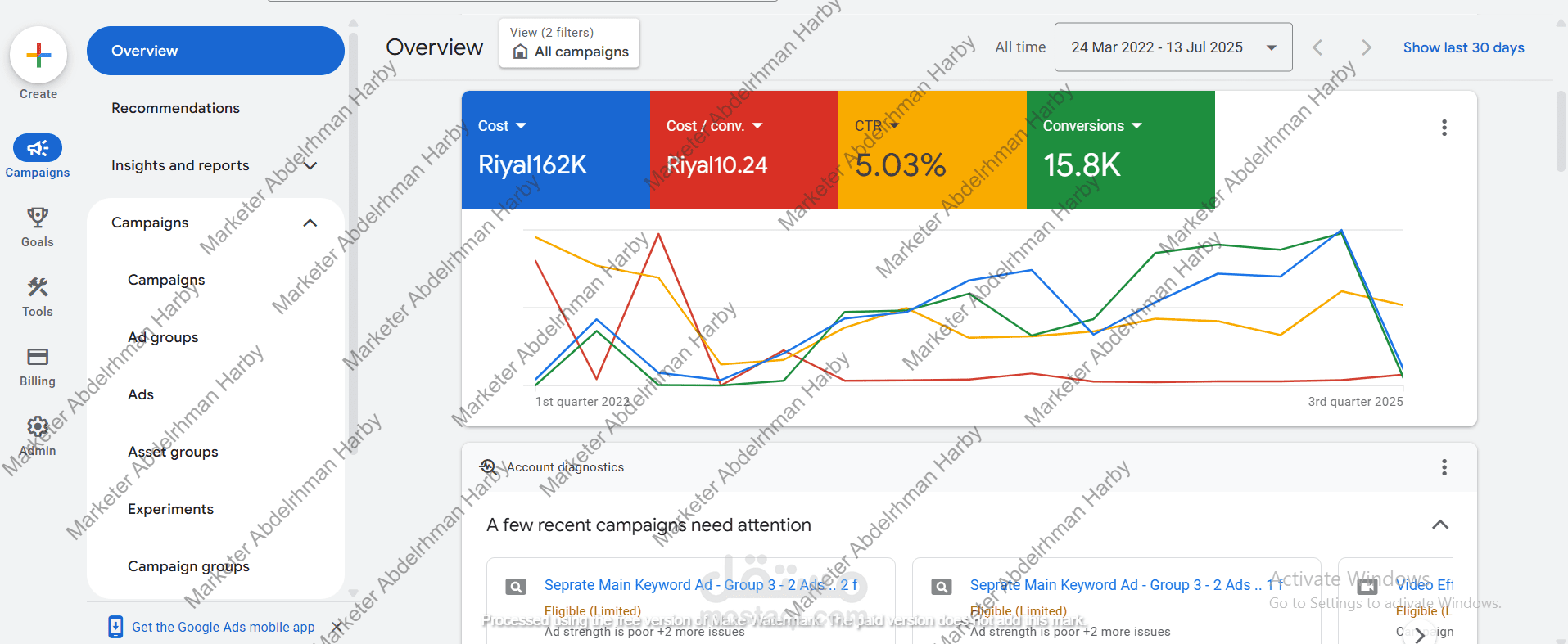Open the Cost metric dropdown

(502, 126)
